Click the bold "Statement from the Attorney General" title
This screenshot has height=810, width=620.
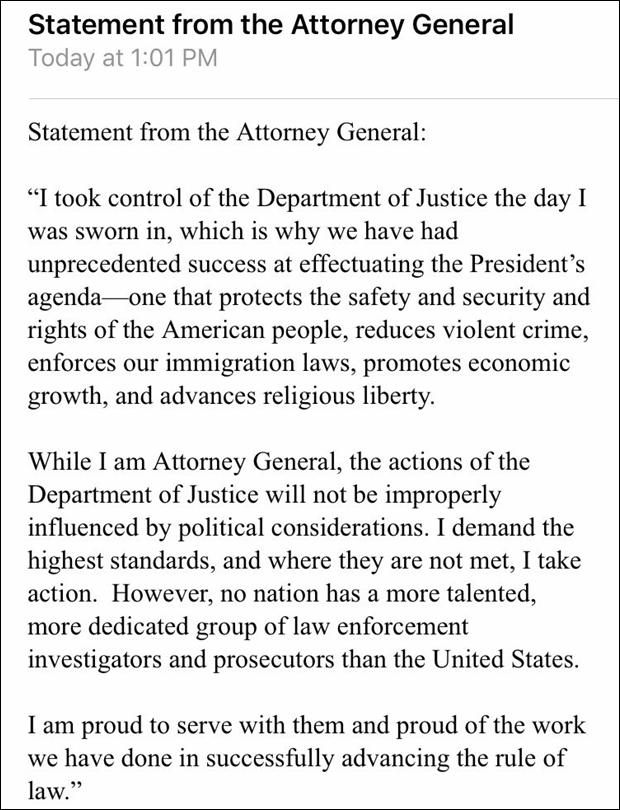tap(271, 23)
